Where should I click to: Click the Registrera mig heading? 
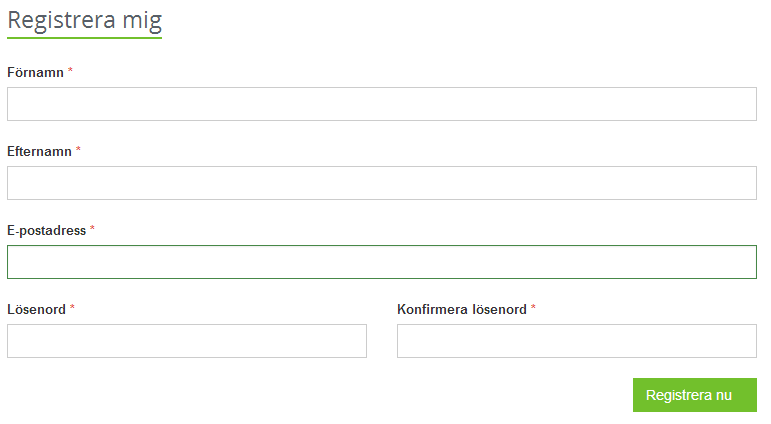[84, 19]
